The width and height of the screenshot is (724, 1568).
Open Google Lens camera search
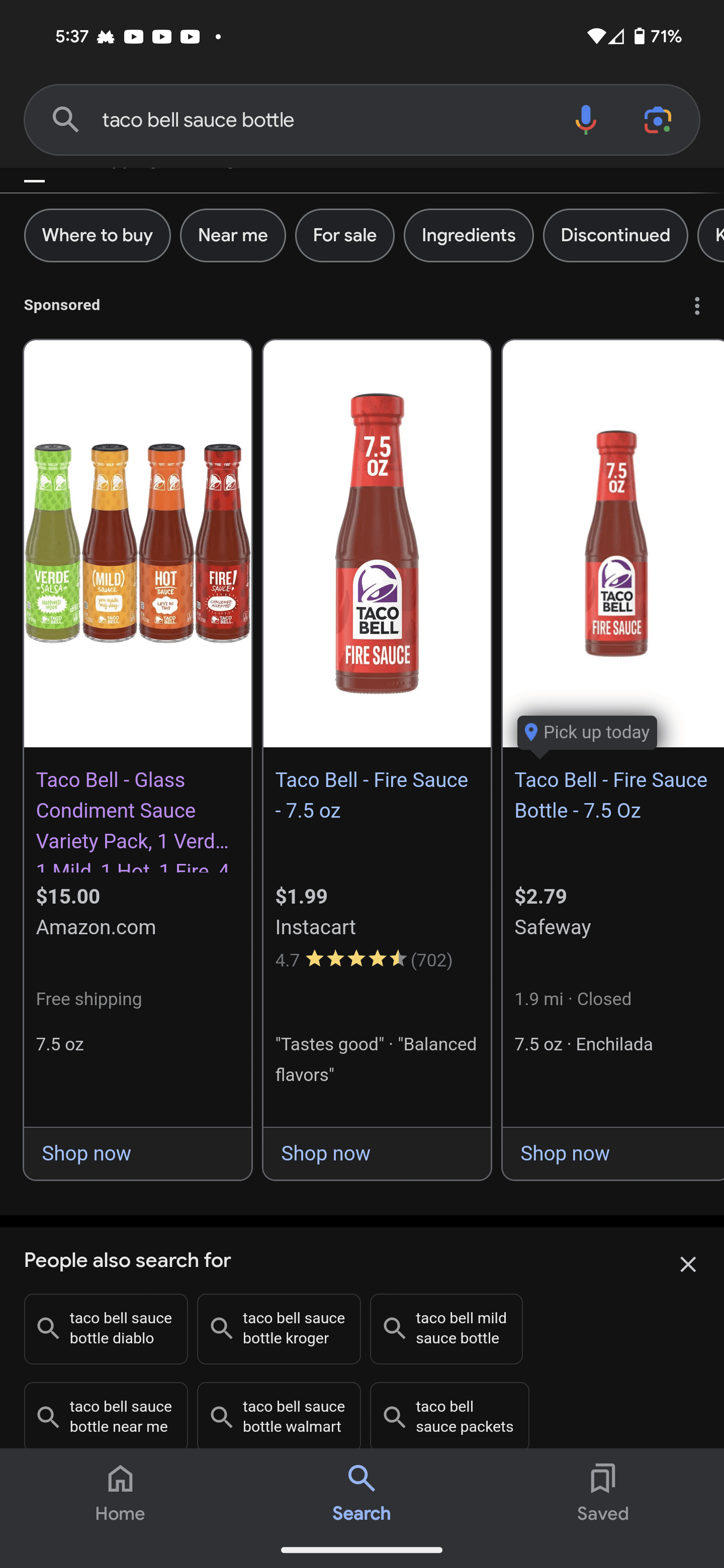[657, 120]
